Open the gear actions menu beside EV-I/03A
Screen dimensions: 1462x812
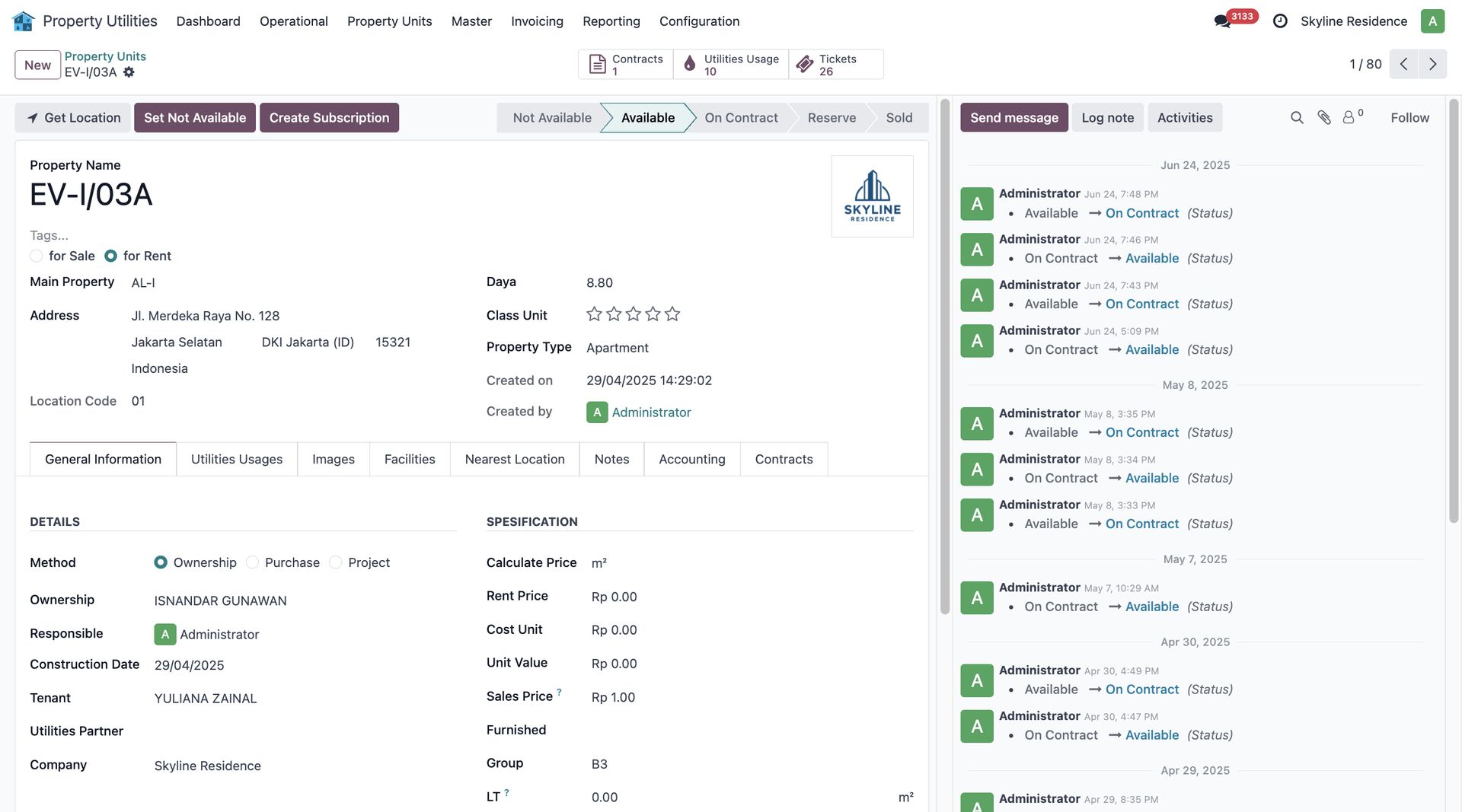click(129, 72)
